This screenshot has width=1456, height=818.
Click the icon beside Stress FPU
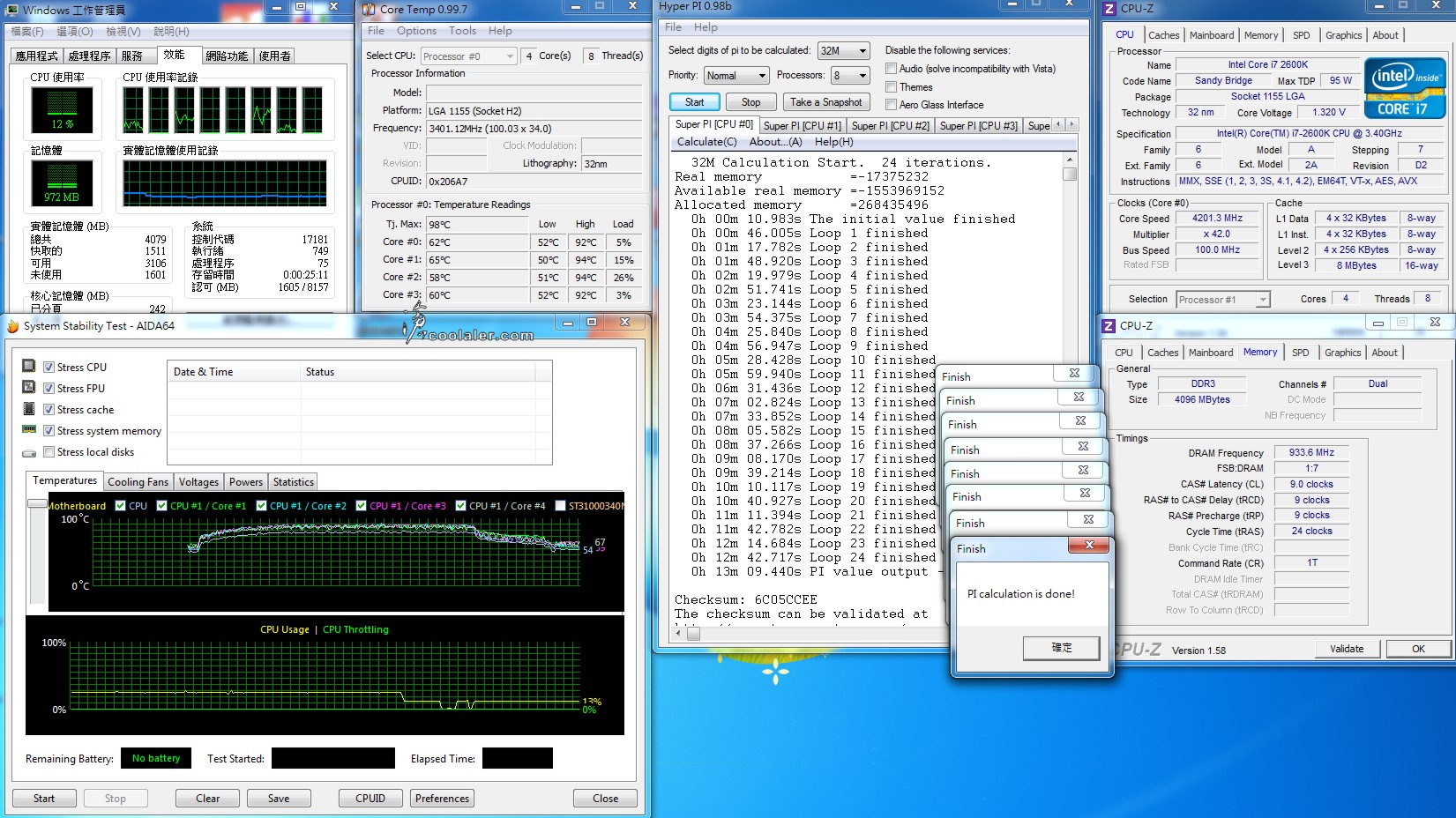[x=29, y=388]
